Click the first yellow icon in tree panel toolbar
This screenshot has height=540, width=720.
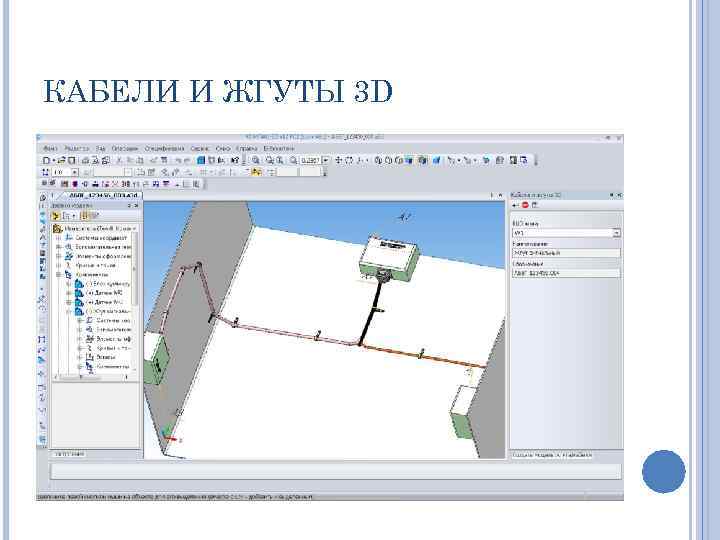(56, 216)
